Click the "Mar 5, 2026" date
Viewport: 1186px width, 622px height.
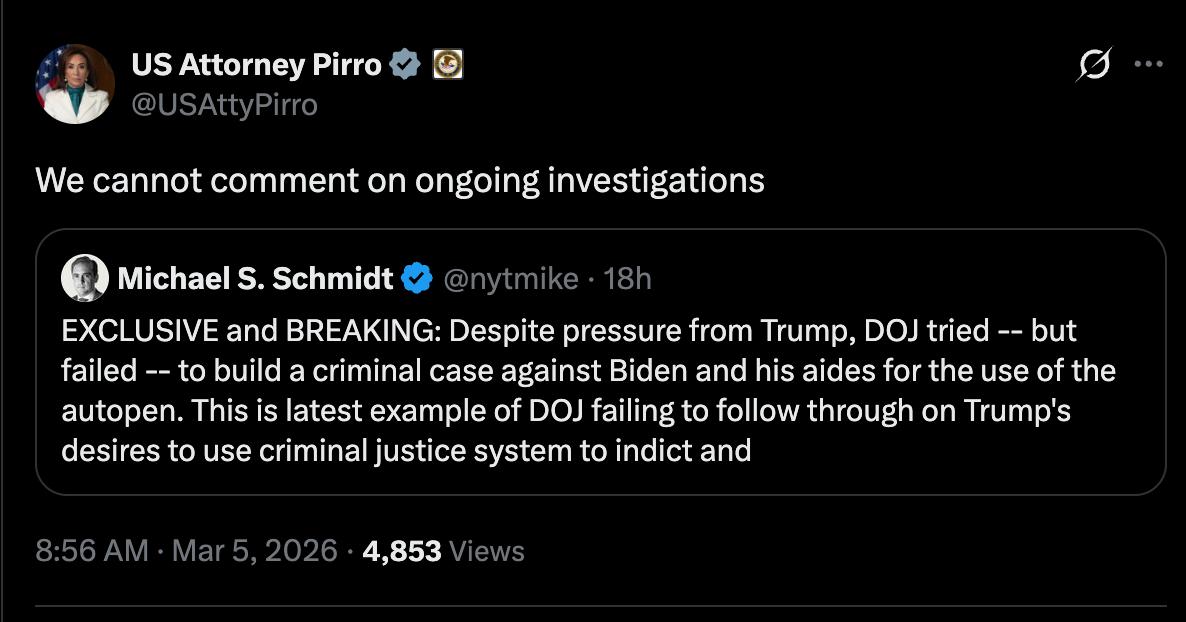(x=254, y=551)
